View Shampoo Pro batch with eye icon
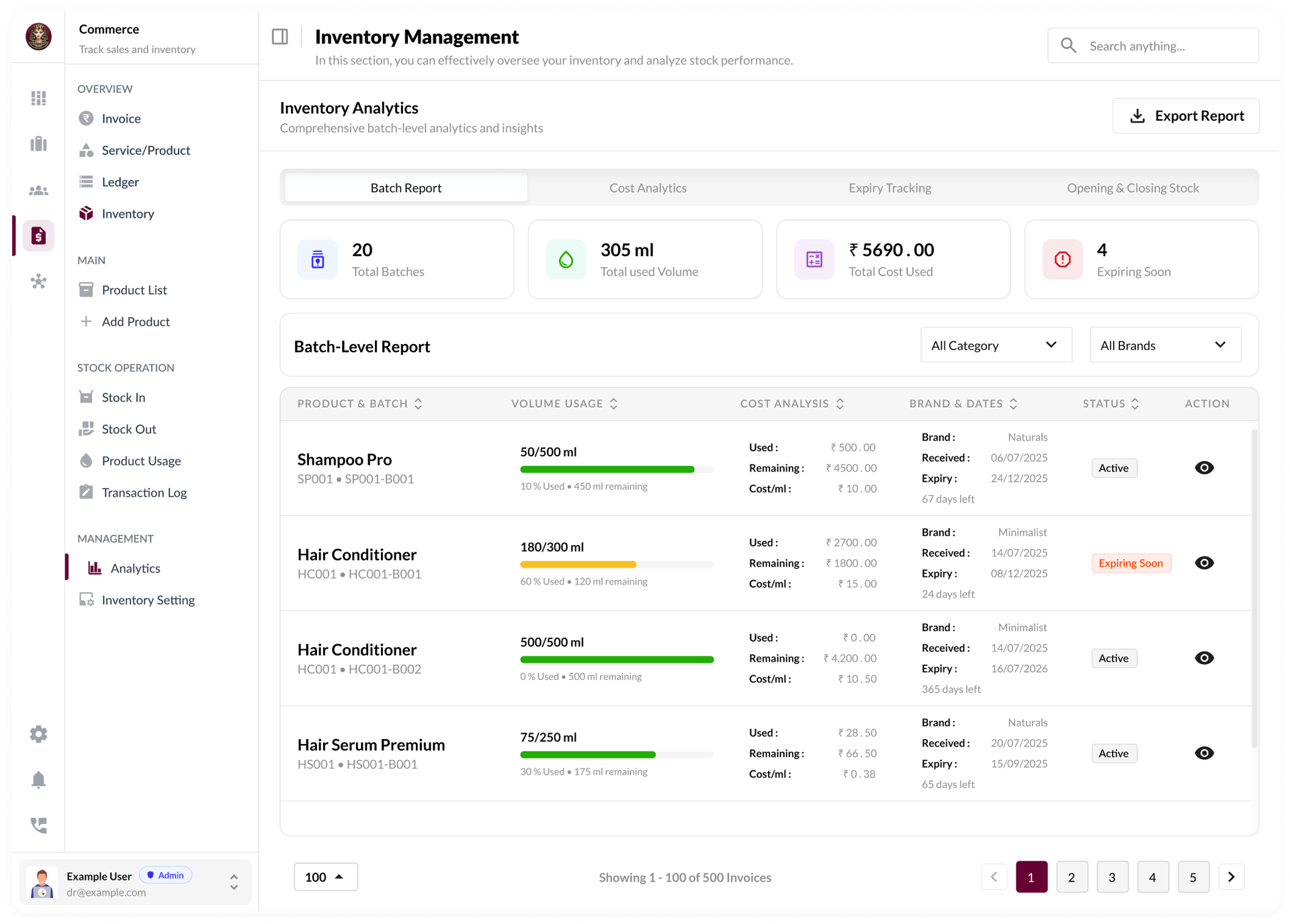Viewport: 1290px width, 924px height. (x=1204, y=468)
